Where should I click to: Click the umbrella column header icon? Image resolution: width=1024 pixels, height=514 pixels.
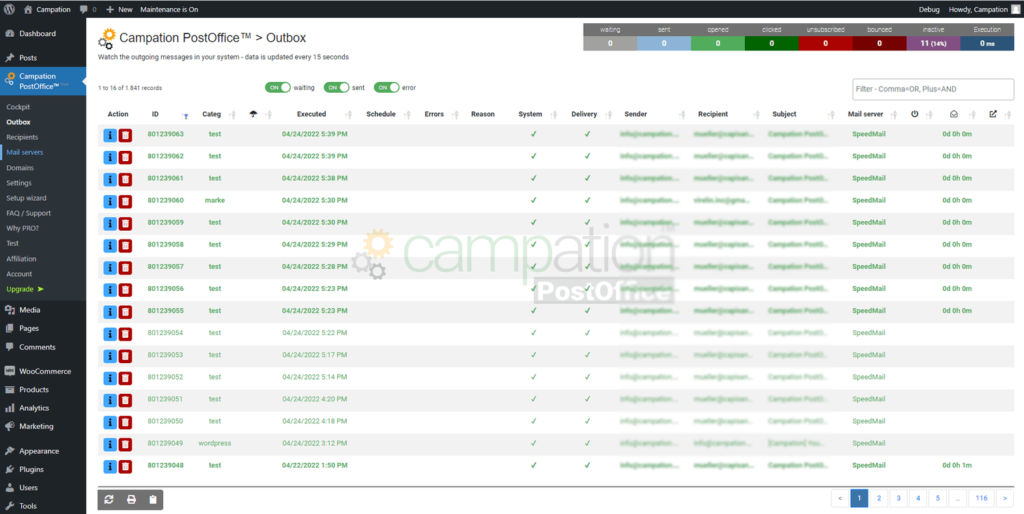point(253,114)
